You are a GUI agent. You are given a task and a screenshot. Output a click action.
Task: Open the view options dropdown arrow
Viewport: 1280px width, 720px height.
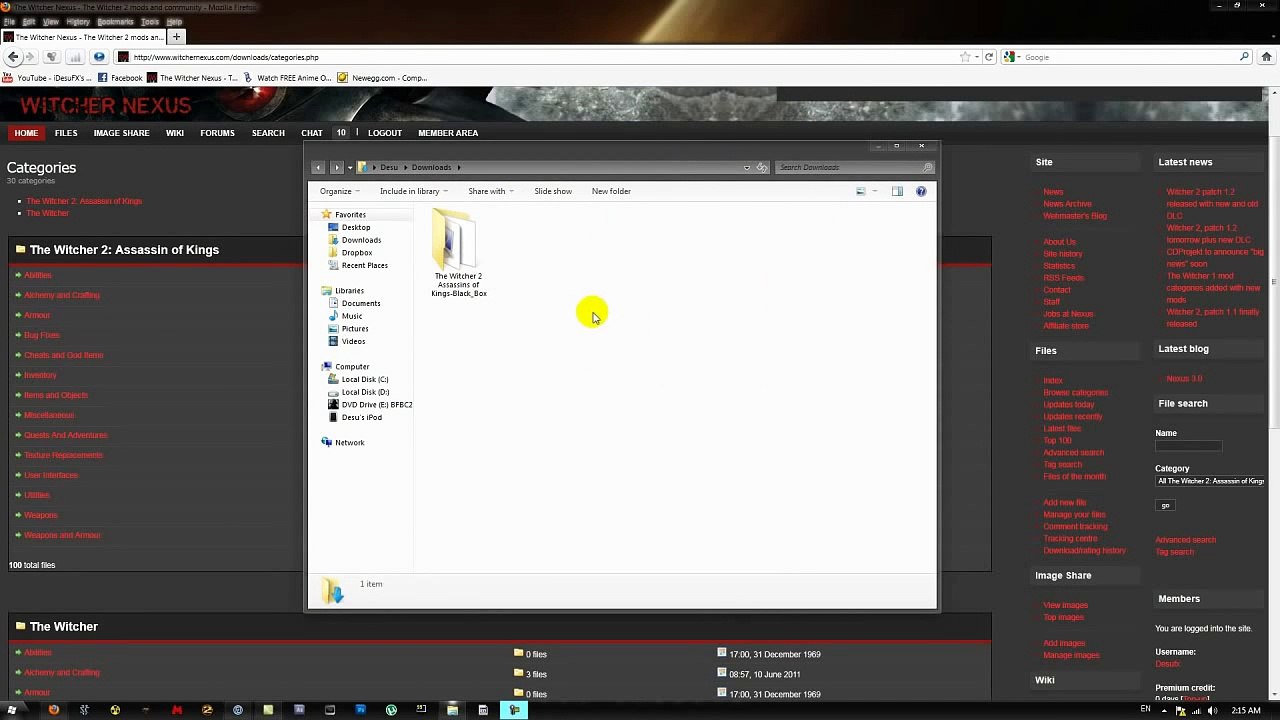874,191
